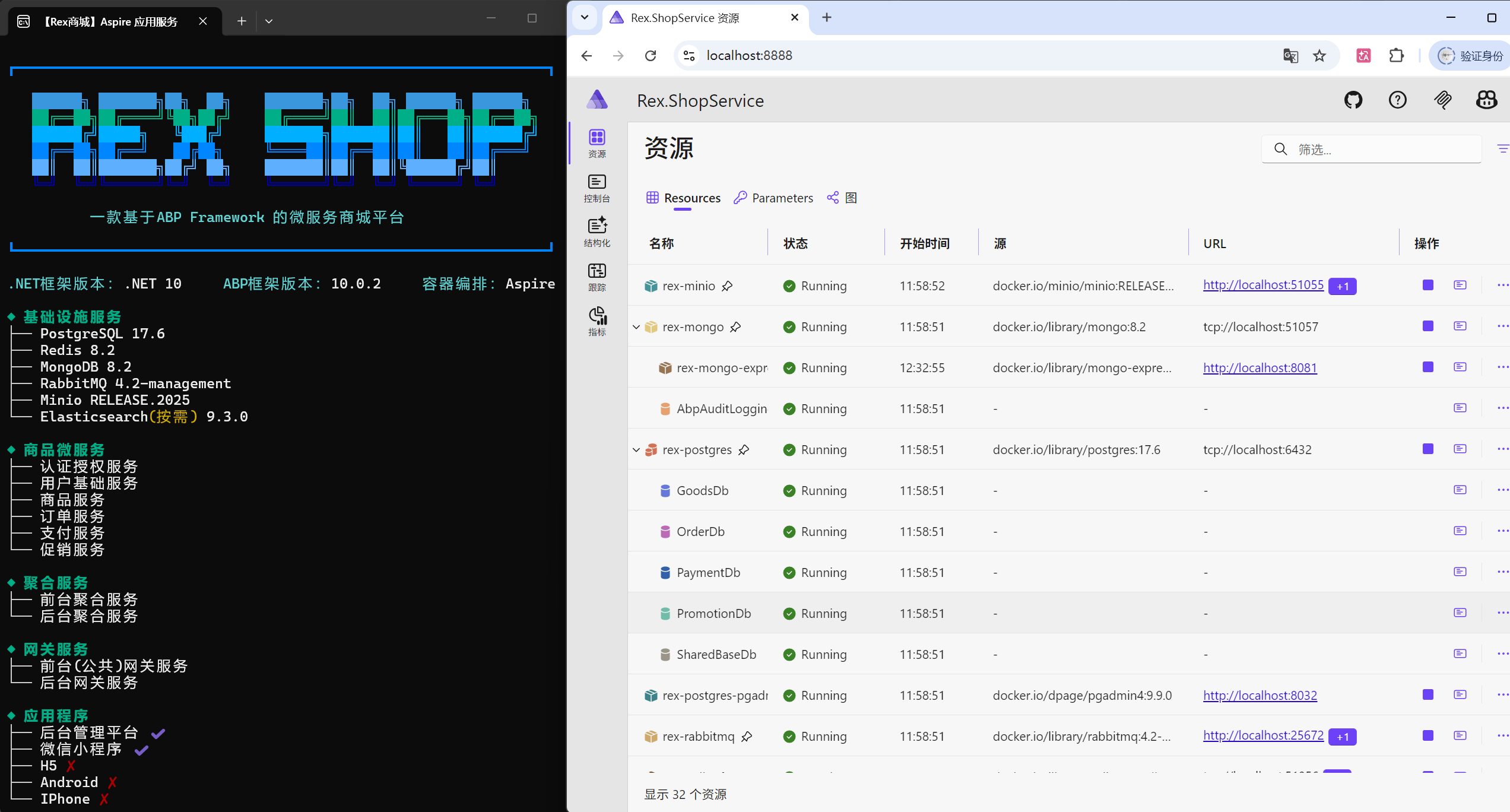View console logs for PromotionDb
Viewport: 1510px width, 812px height.
click(1460, 613)
